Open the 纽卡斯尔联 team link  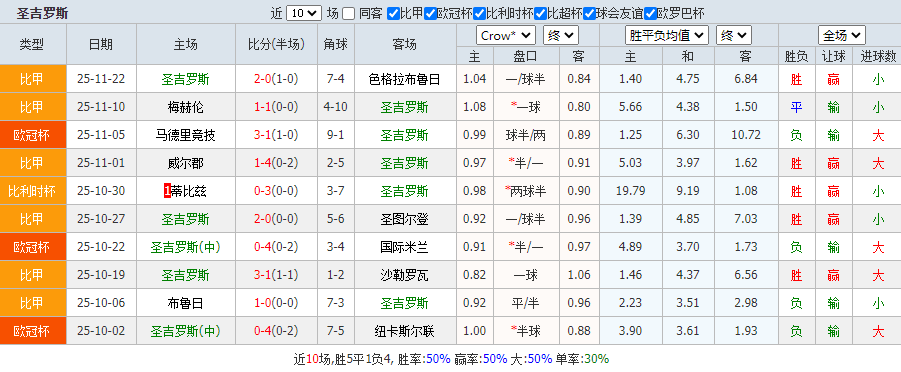click(405, 332)
